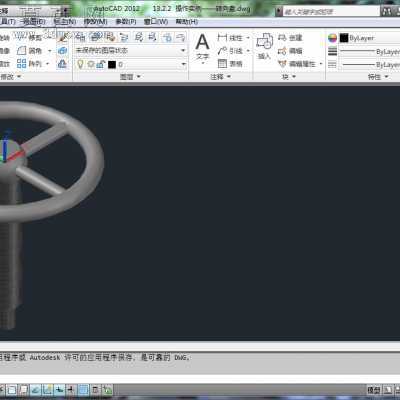
Task: Click the Insert block (插入) icon
Action: [x=265, y=42]
